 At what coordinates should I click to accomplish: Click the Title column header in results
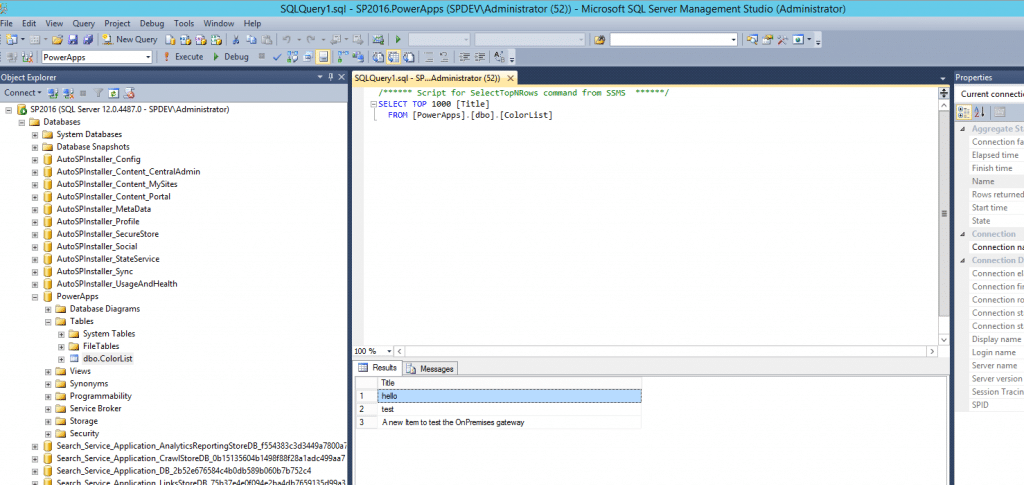(509, 383)
